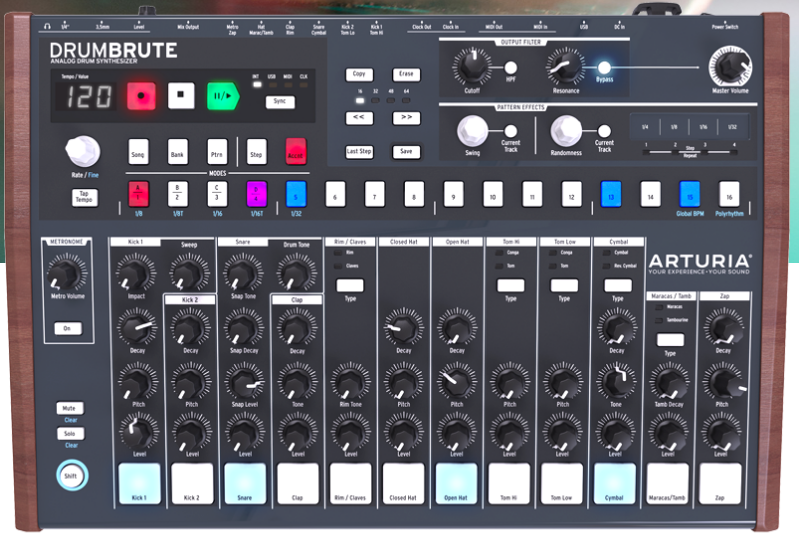
Task: Click the Solo button
Action: pyautogui.click(x=70, y=433)
